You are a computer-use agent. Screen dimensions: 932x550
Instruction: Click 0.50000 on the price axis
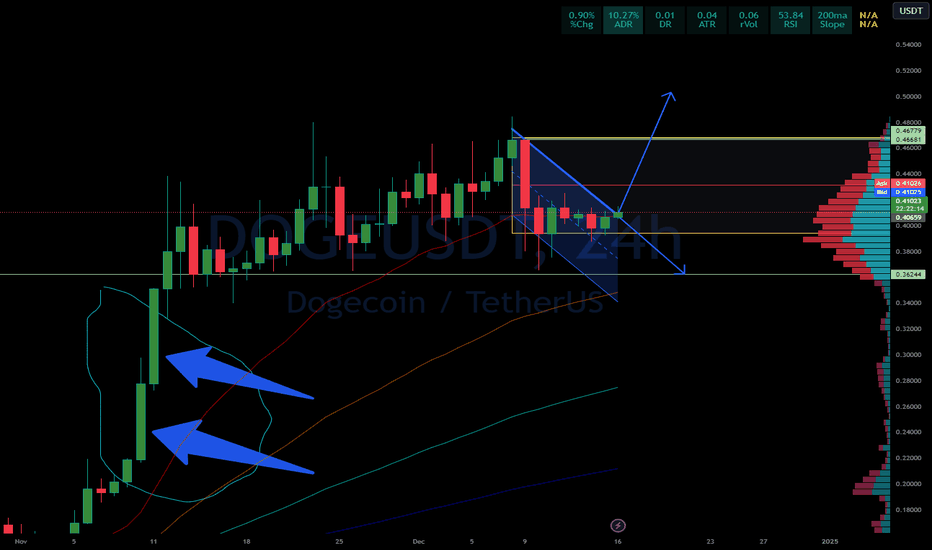(908, 96)
